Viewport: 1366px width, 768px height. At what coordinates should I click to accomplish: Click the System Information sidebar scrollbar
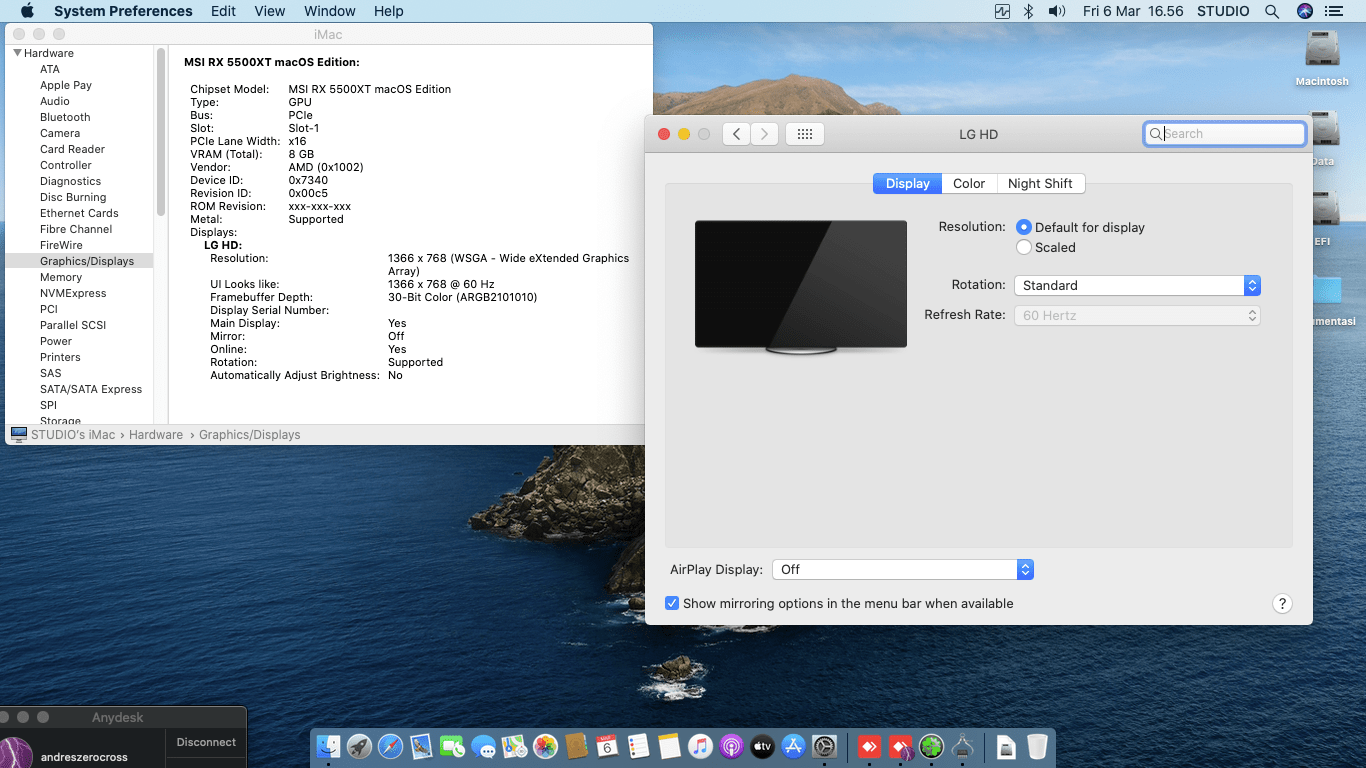tap(160, 132)
